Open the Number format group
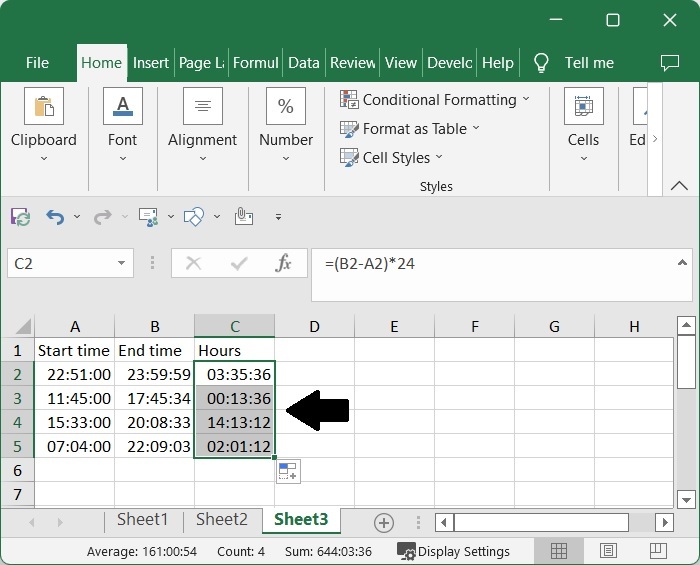Screen dimensions: 700x565 pyautogui.click(x=286, y=125)
